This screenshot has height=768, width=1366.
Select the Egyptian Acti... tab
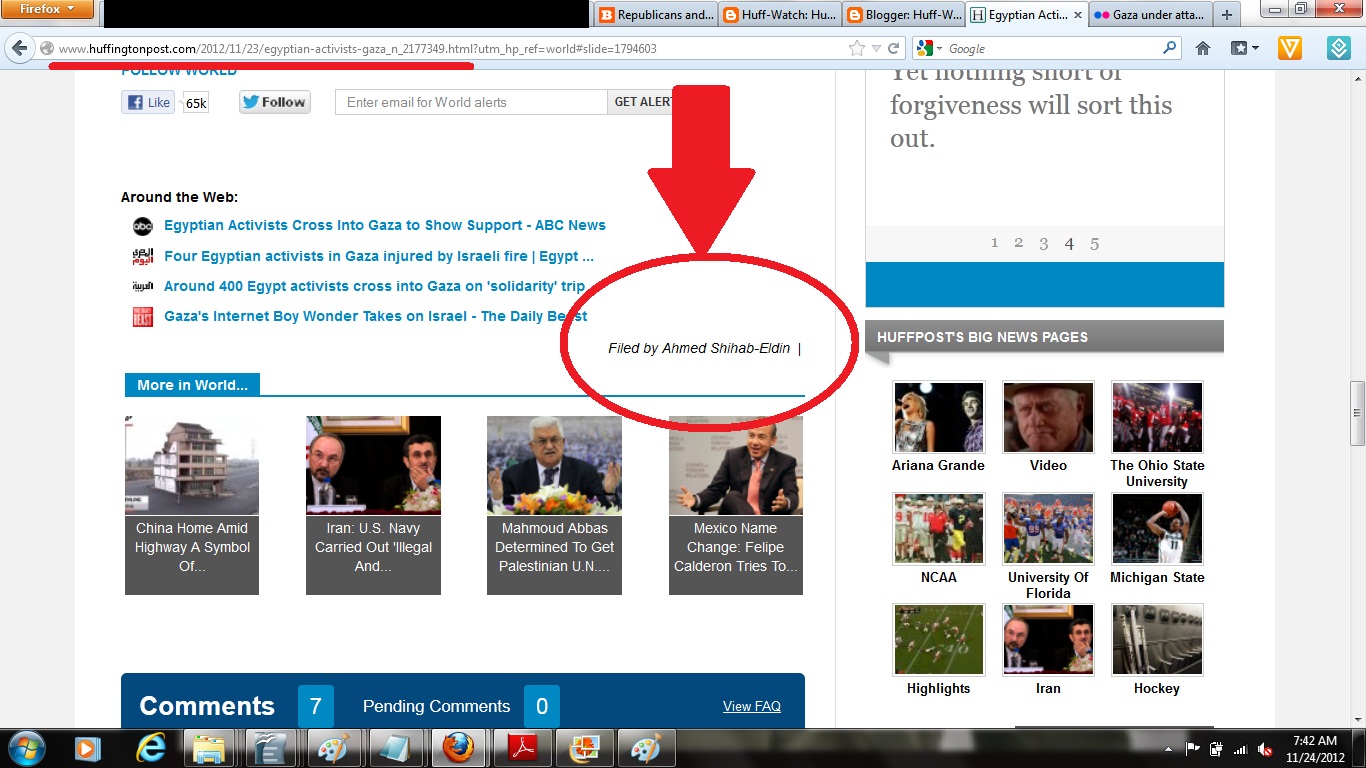tap(1028, 15)
